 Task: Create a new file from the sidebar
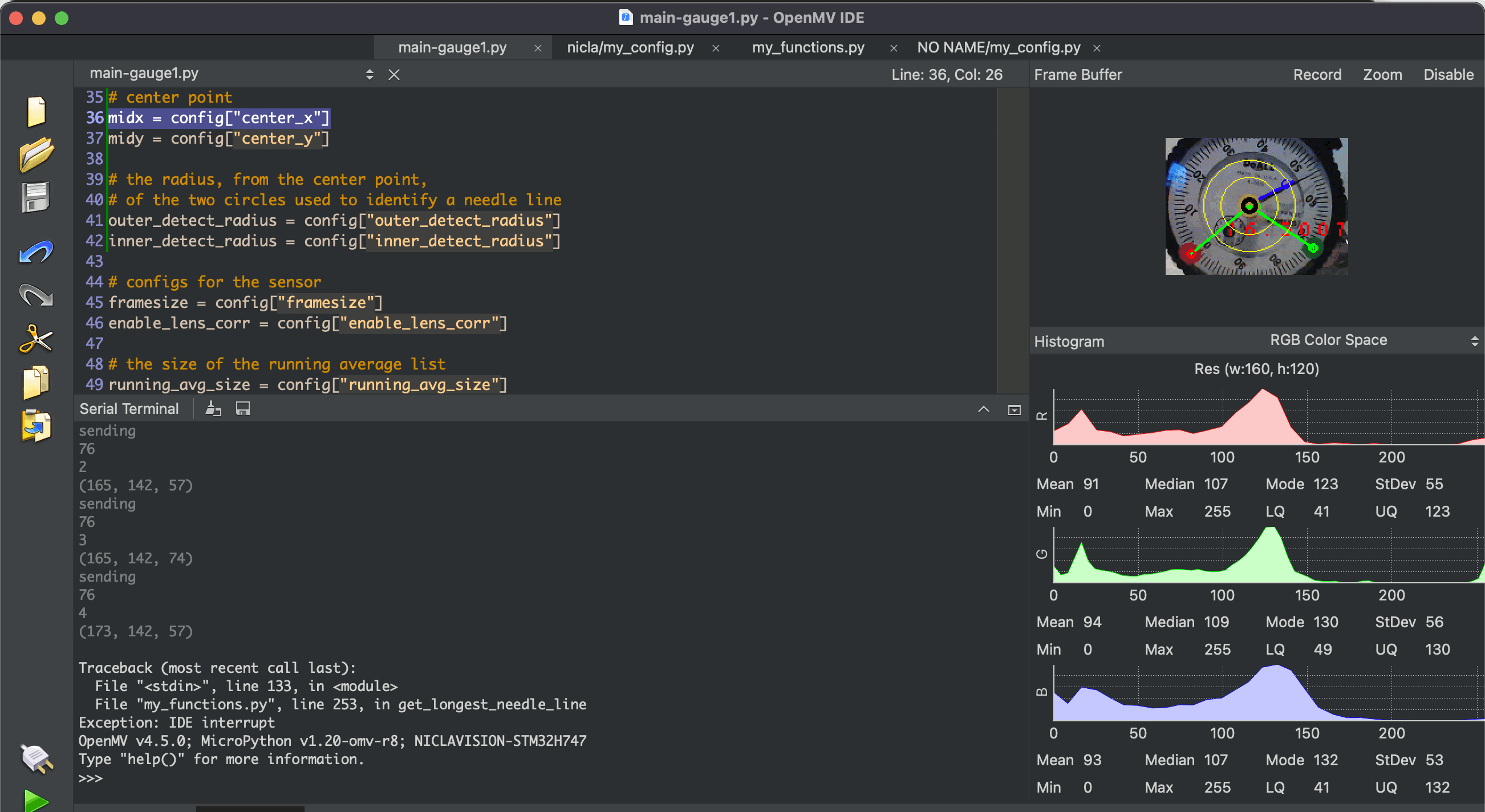point(36,111)
